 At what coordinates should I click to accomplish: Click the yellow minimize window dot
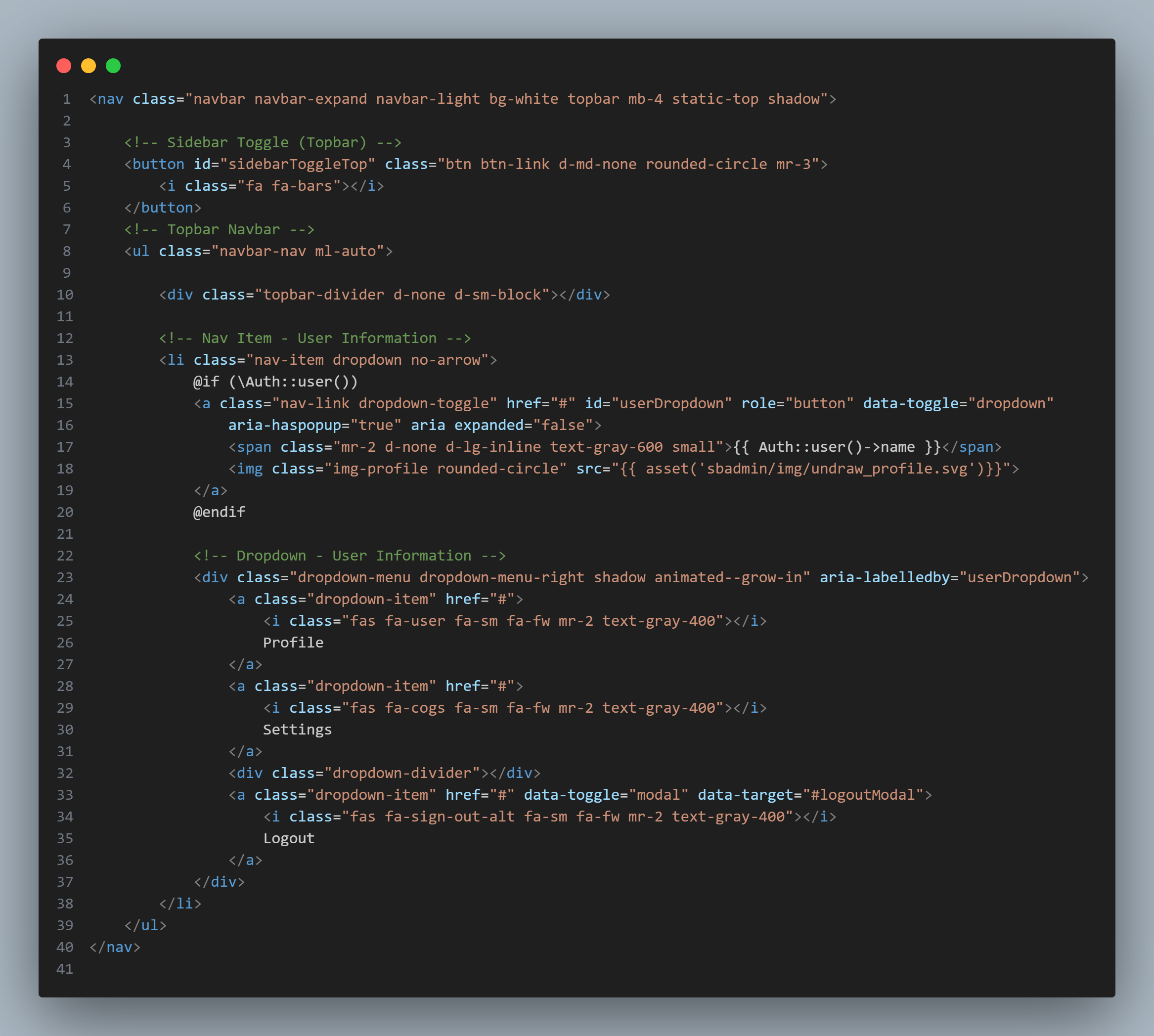[x=88, y=66]
